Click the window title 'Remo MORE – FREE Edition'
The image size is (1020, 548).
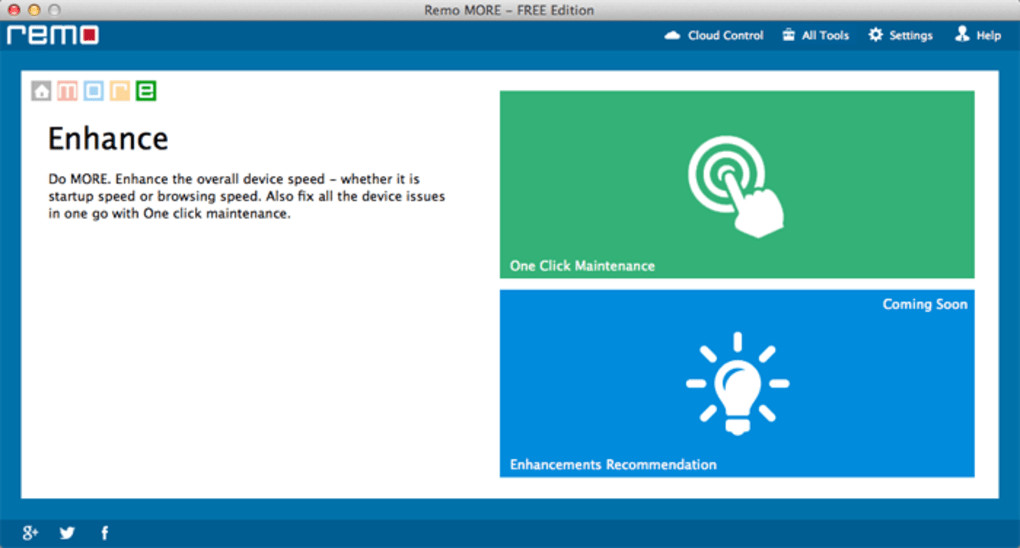[509, 10]
